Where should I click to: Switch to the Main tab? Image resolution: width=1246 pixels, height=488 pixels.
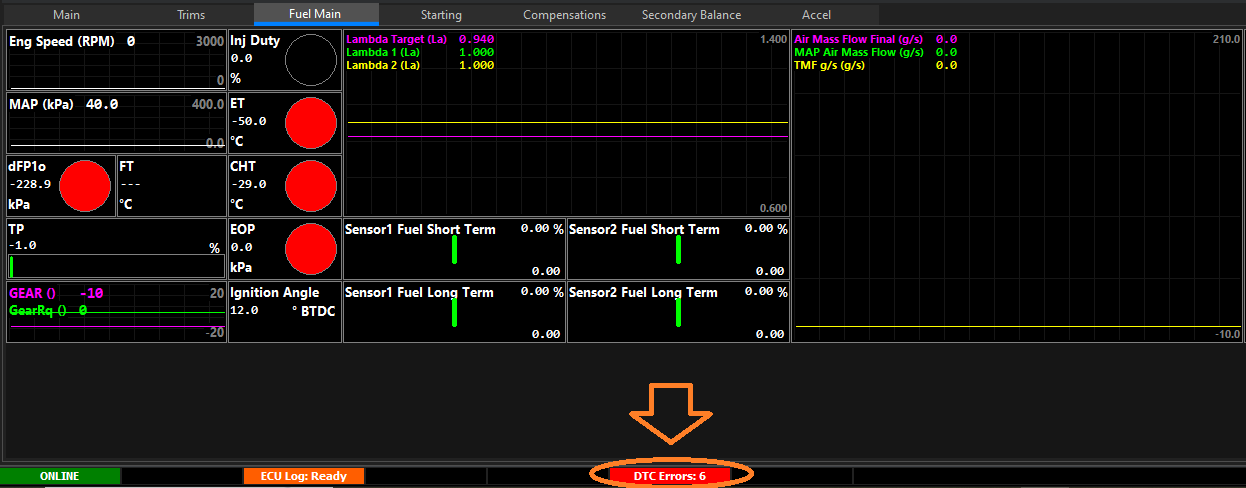66,15
